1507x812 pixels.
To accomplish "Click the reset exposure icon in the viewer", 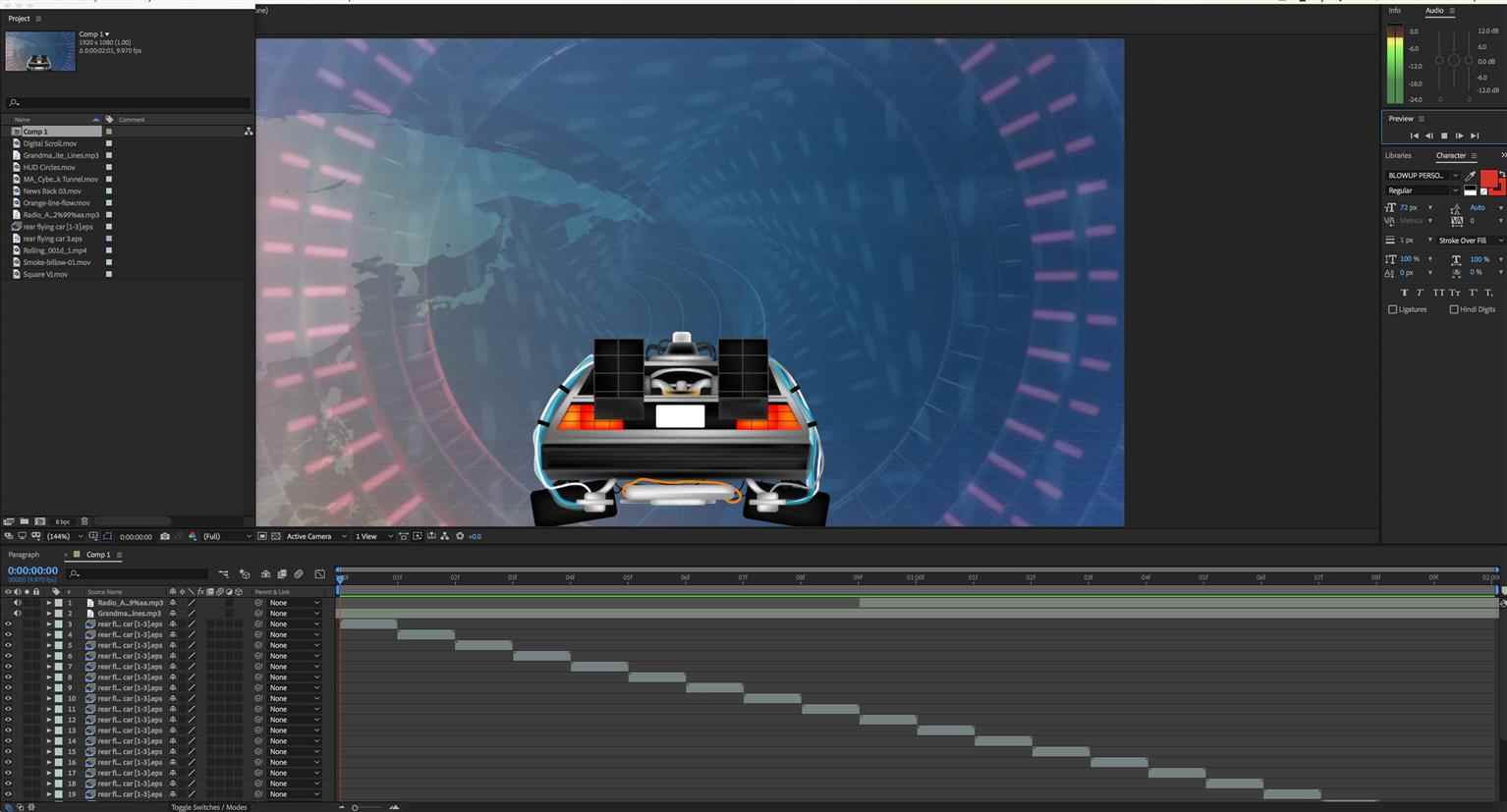I will pos(460,536).
